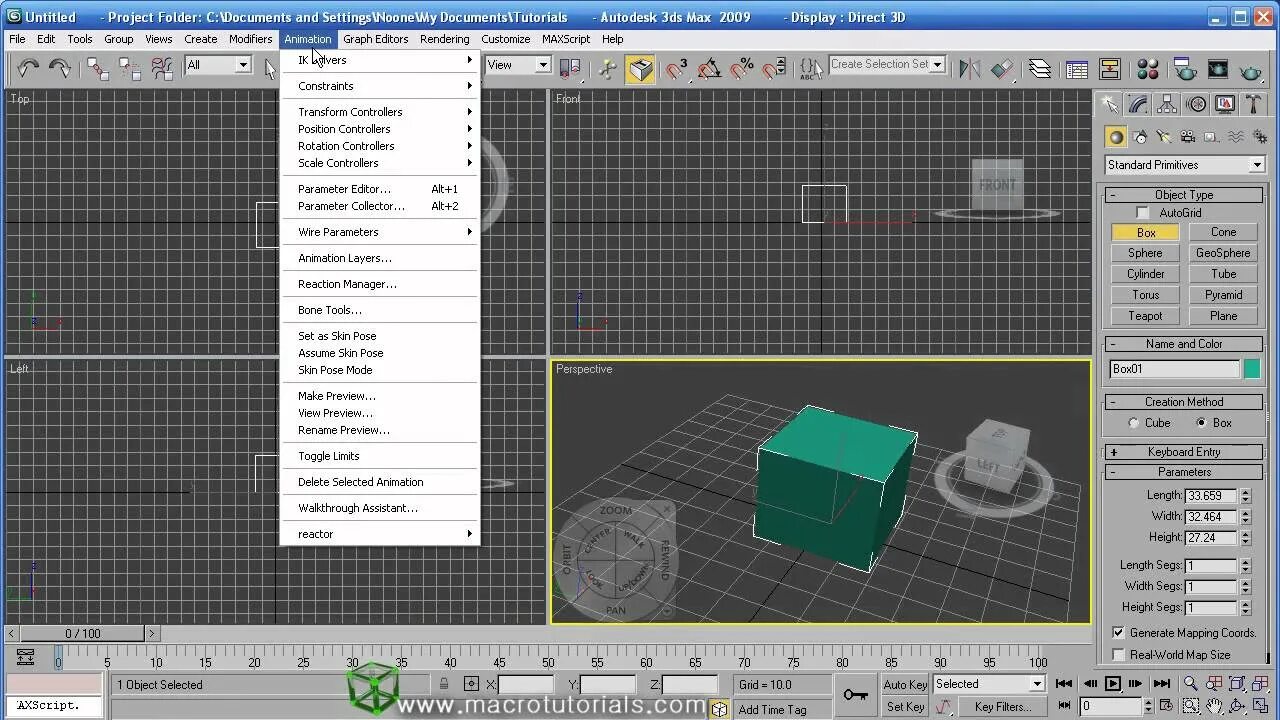Switch to the Display panel tab icon
The height and width of the screenshot is (720, 1280).
(x=1225, y=104)
